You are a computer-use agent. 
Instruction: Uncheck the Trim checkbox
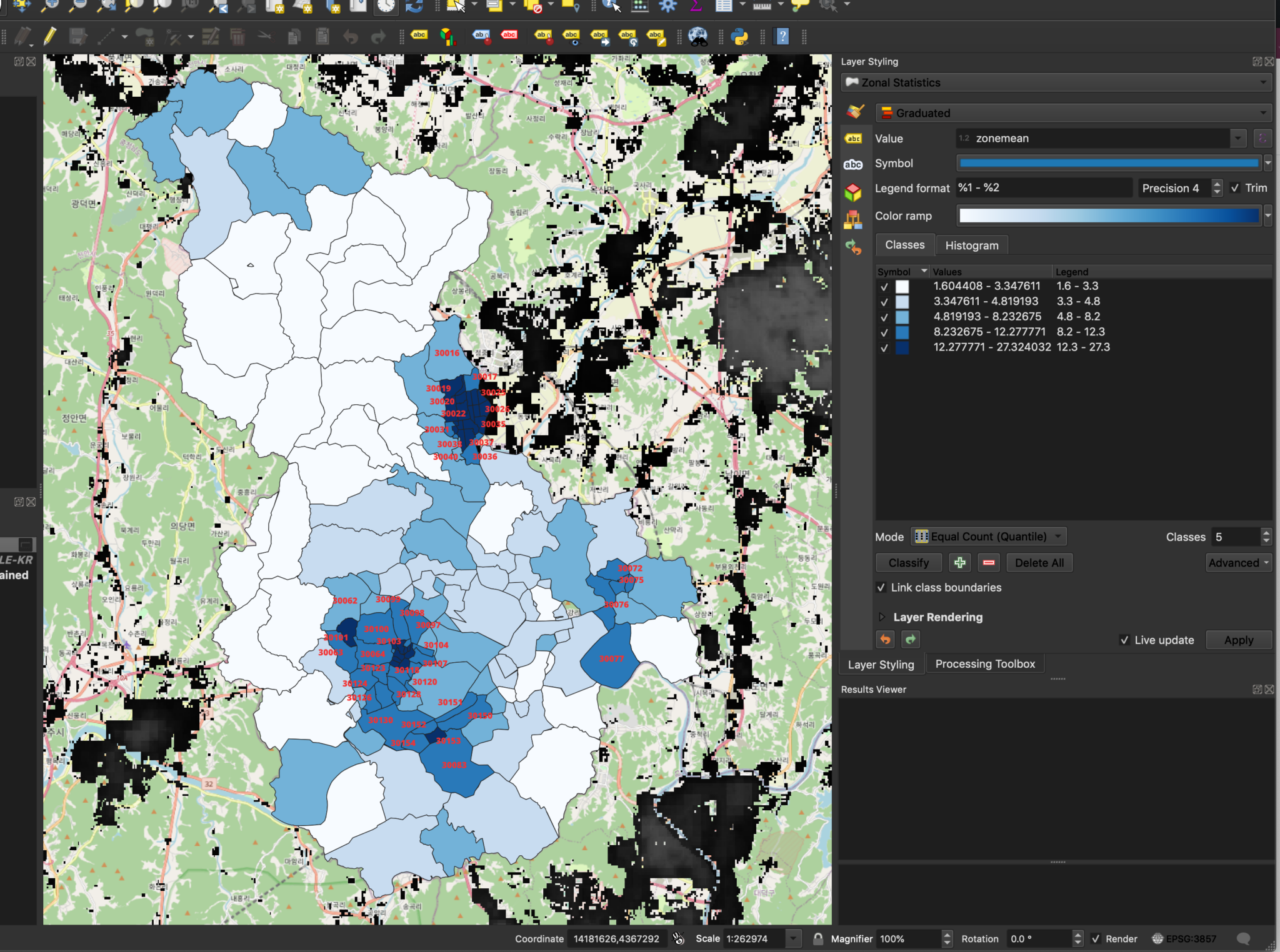click(1236, 187)
